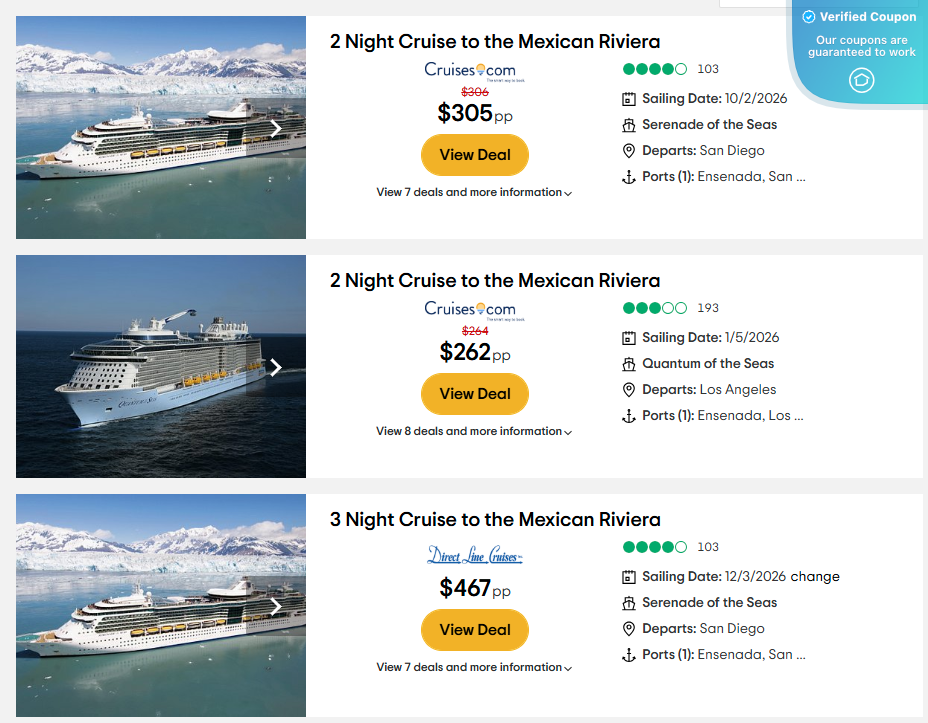Click the ship icon next to Quantum of the Seas
Viewport: 928px width, 723px height.
tap(629, 364)
